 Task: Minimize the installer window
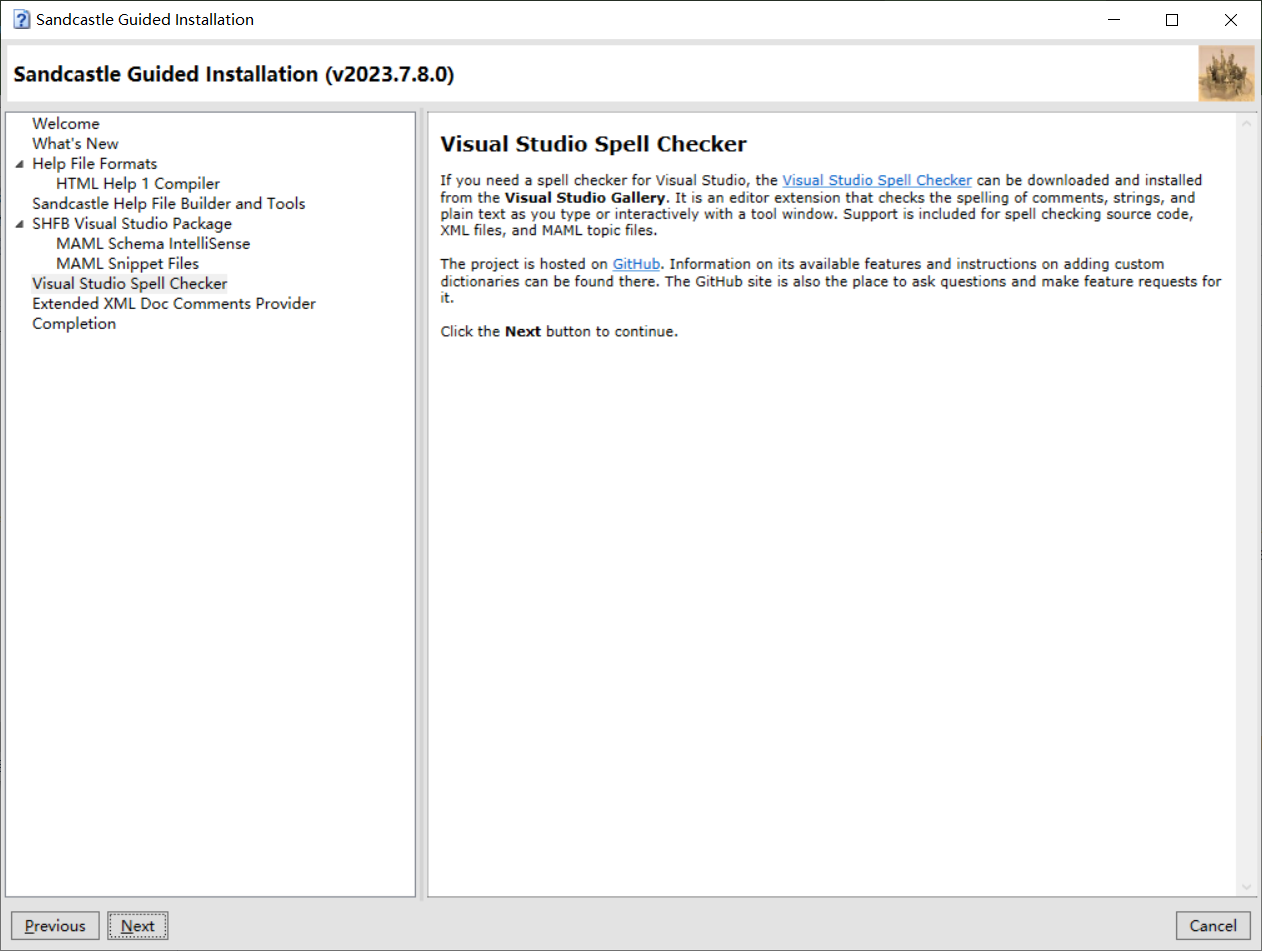1115,20
